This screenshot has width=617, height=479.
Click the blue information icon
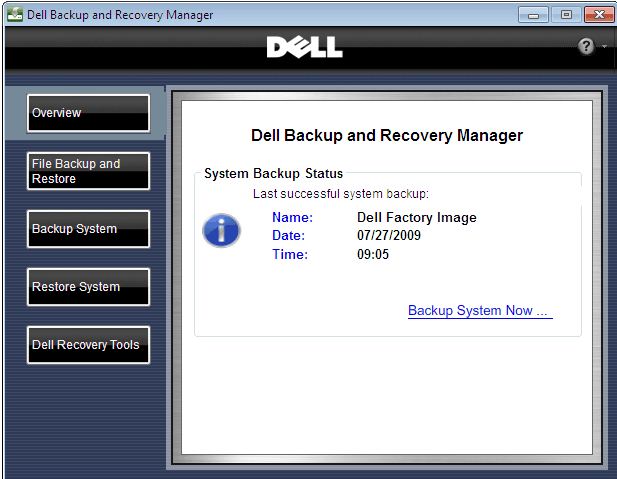pos(221,231)
